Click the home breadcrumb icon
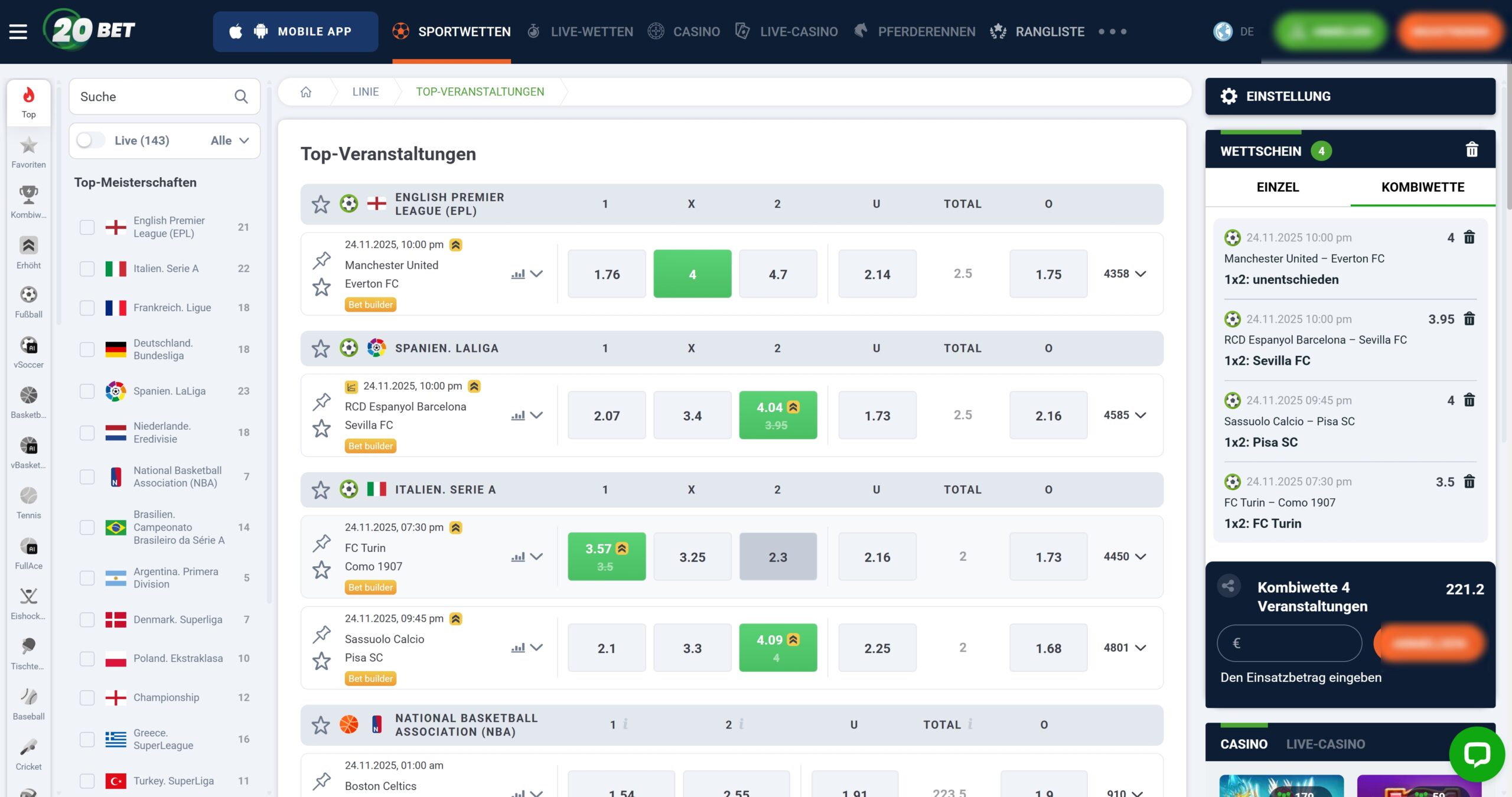This screenshot has height=797, width=1512. click(306, 92)
